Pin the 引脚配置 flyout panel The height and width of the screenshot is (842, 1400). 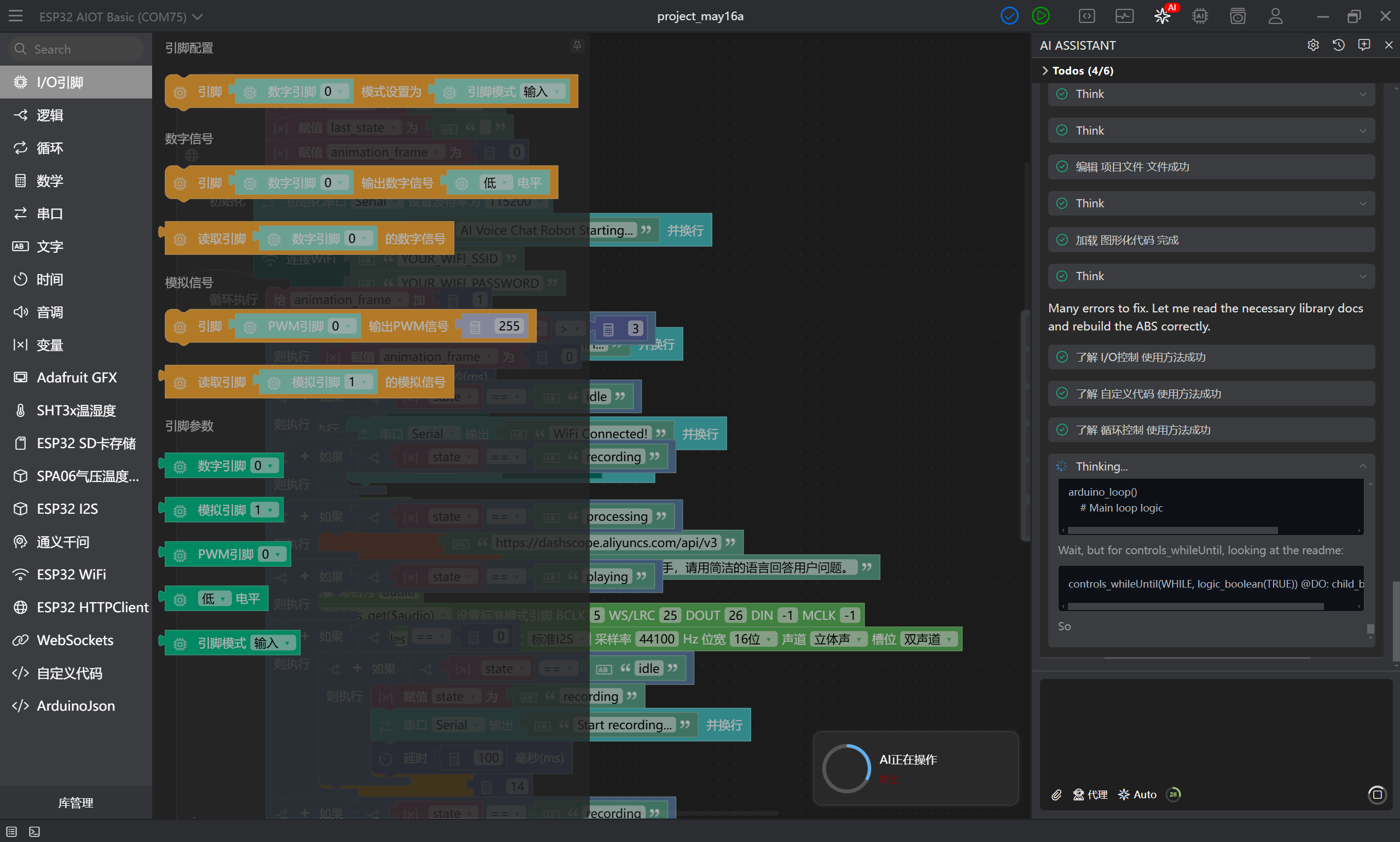tap(577, 45)
